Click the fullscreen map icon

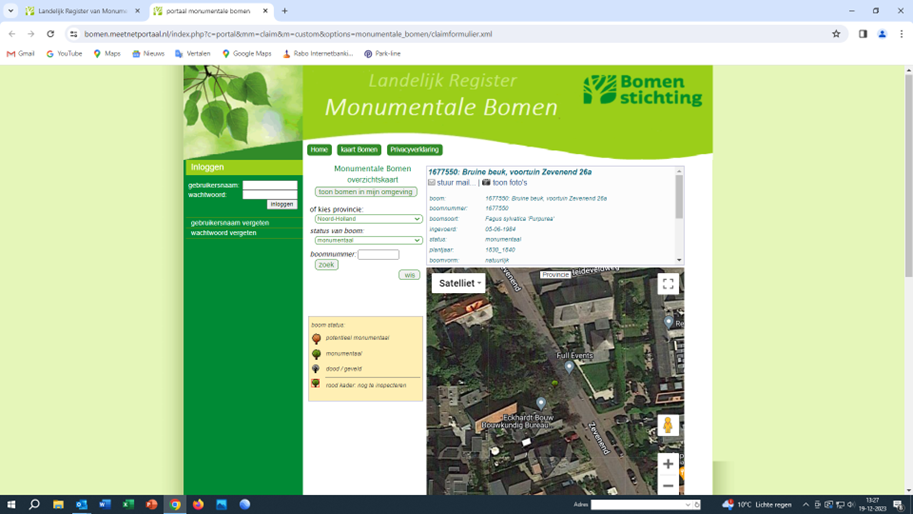668,284
